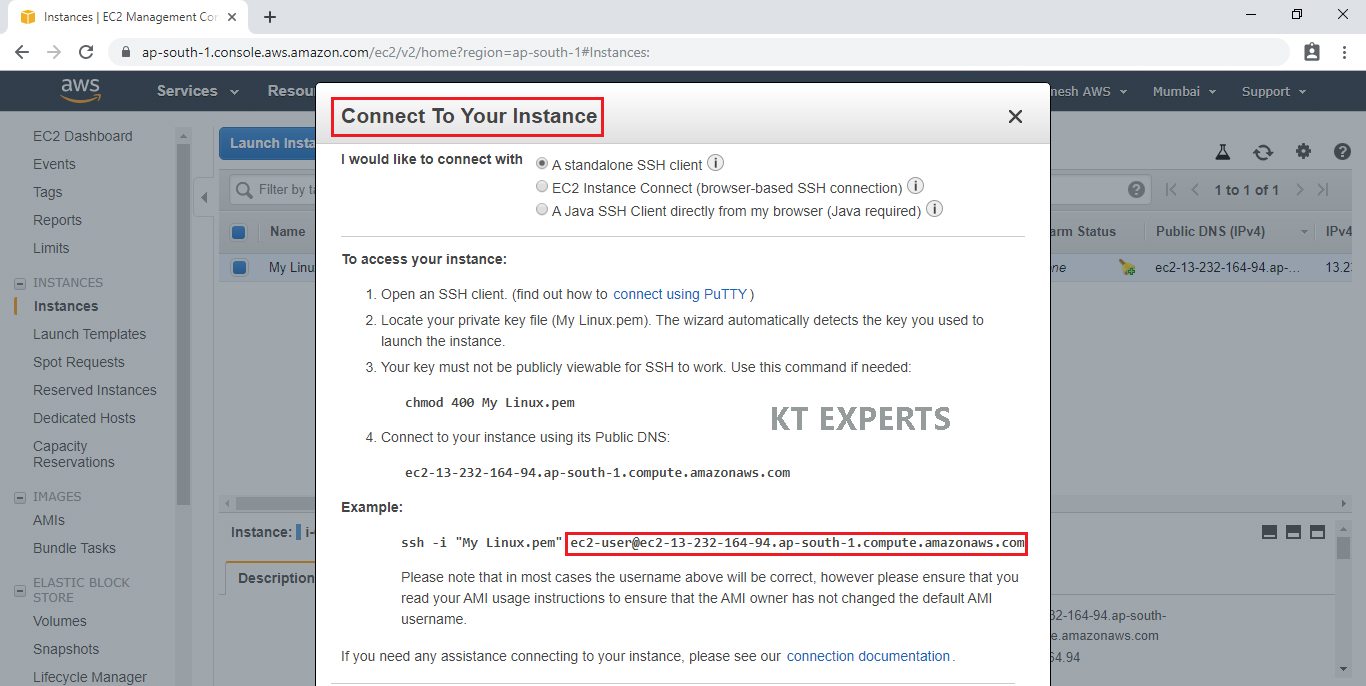The image size is (1366, 686).
Task: Go back in browser
Action: coord(21,52)
